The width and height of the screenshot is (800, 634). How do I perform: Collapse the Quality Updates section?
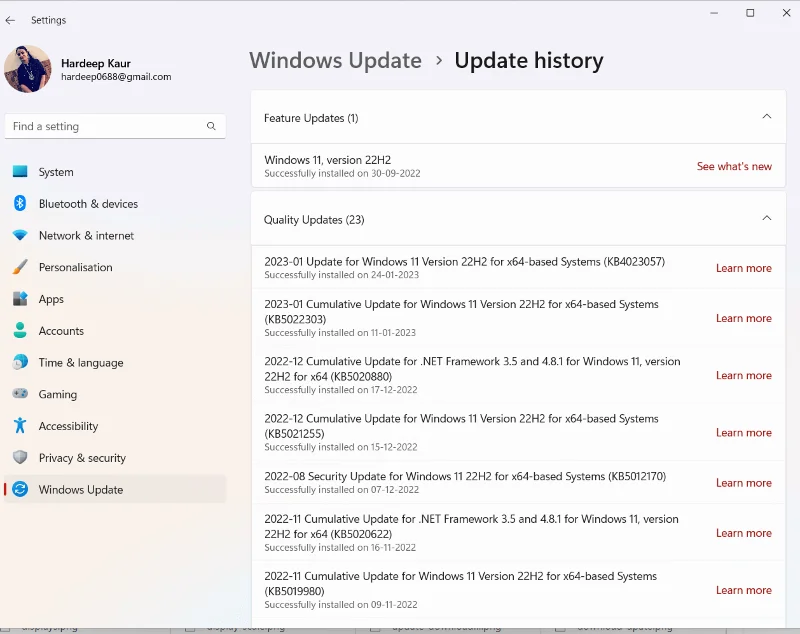point(766,218)
